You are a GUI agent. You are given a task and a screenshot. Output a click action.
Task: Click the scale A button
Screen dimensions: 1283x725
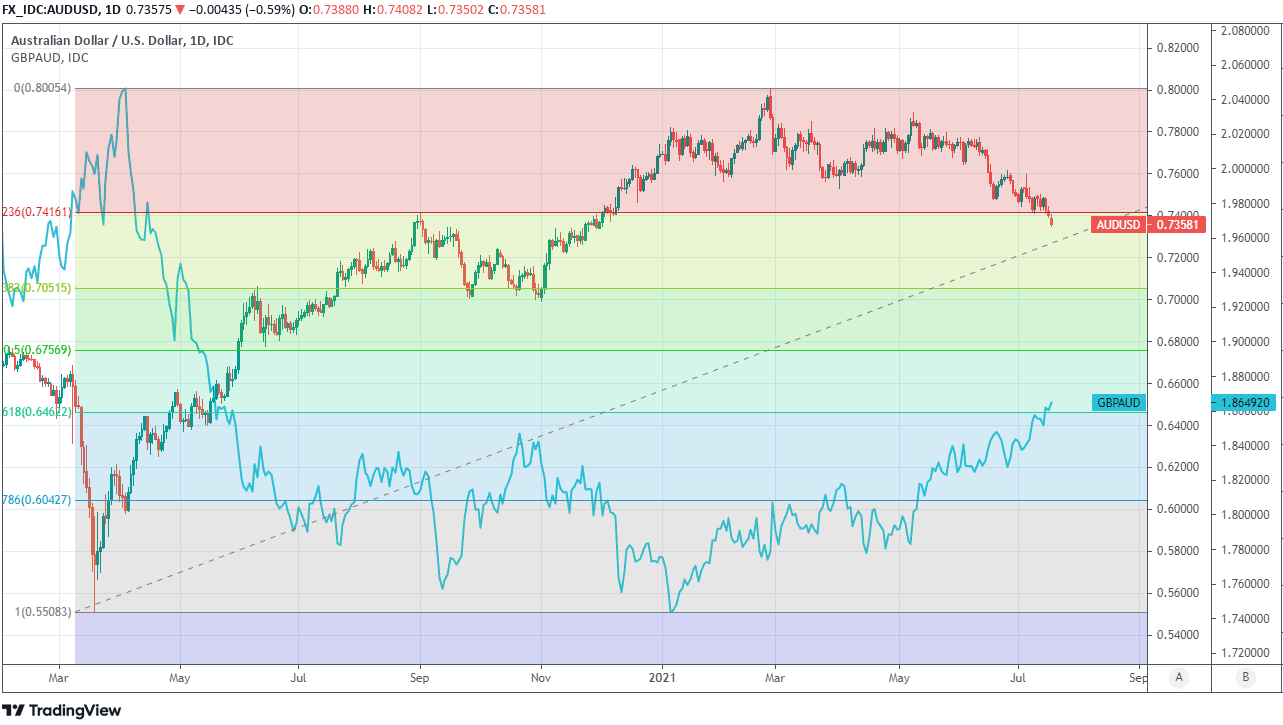tap(1179, 678)
